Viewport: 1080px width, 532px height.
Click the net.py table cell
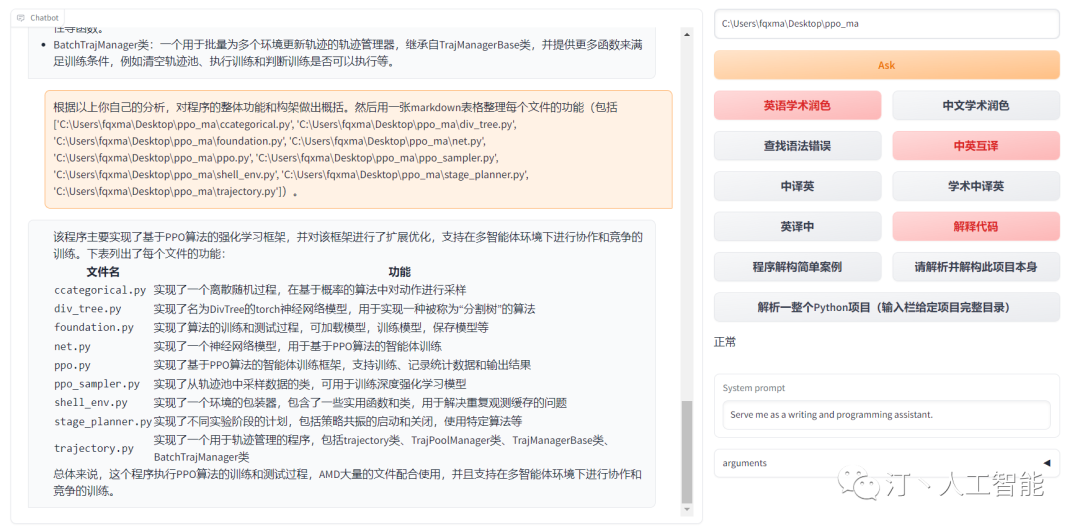tap(72, 347)
